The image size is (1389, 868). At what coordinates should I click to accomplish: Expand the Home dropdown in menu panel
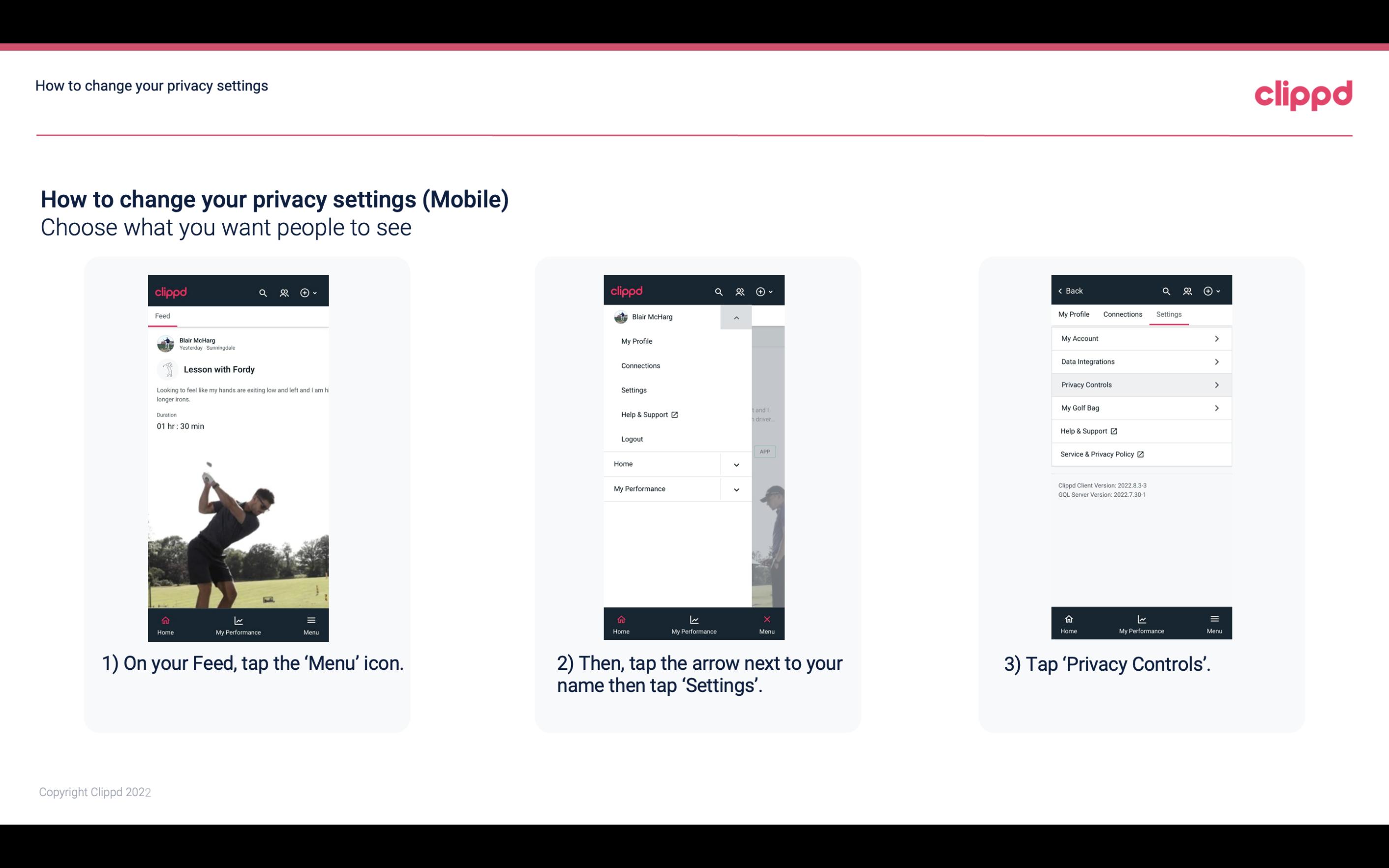736,463
